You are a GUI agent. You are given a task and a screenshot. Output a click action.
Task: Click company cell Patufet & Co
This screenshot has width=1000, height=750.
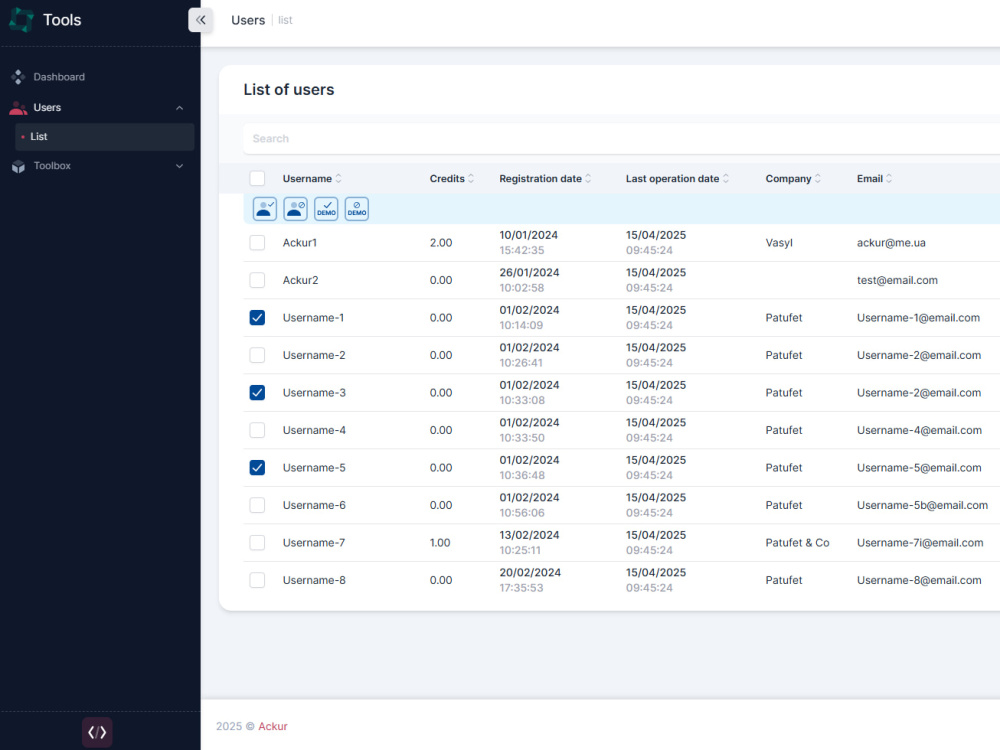click(797, 543)
